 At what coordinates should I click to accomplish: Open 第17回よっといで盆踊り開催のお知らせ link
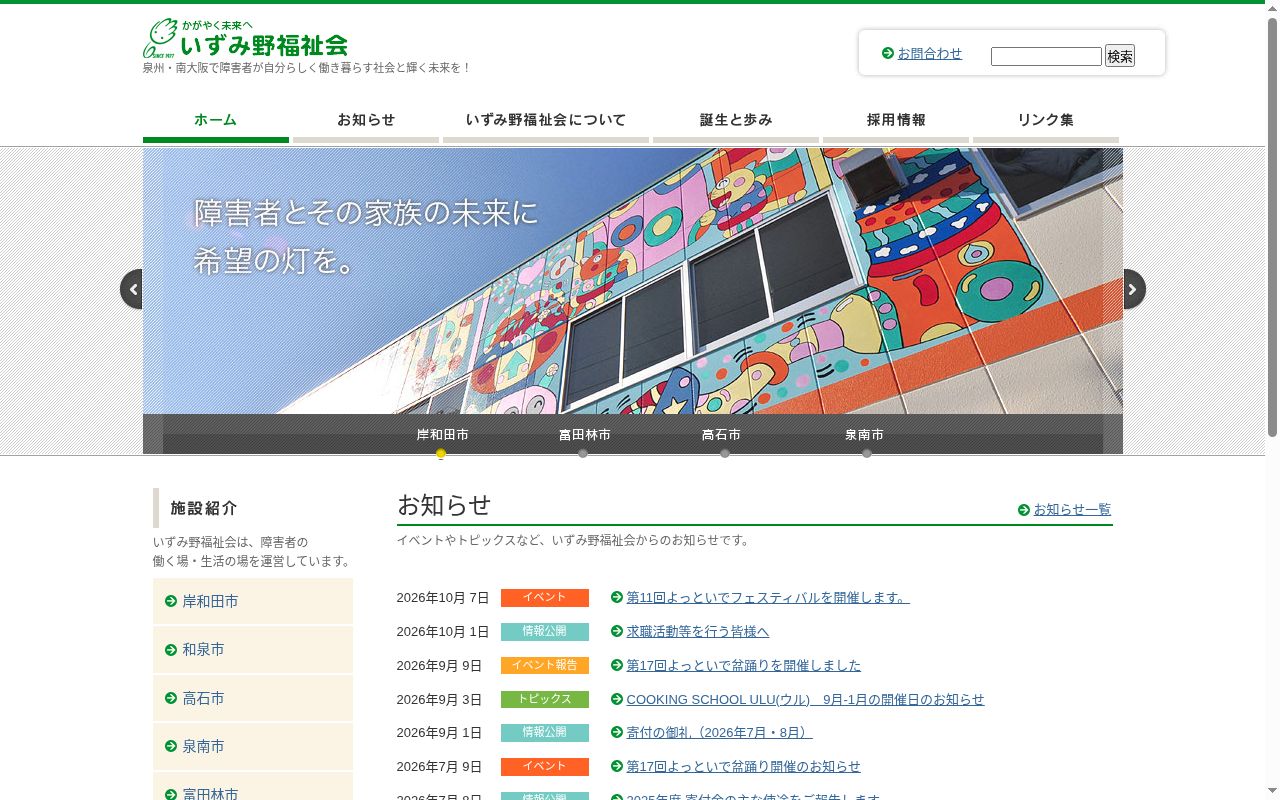(744, 767)
